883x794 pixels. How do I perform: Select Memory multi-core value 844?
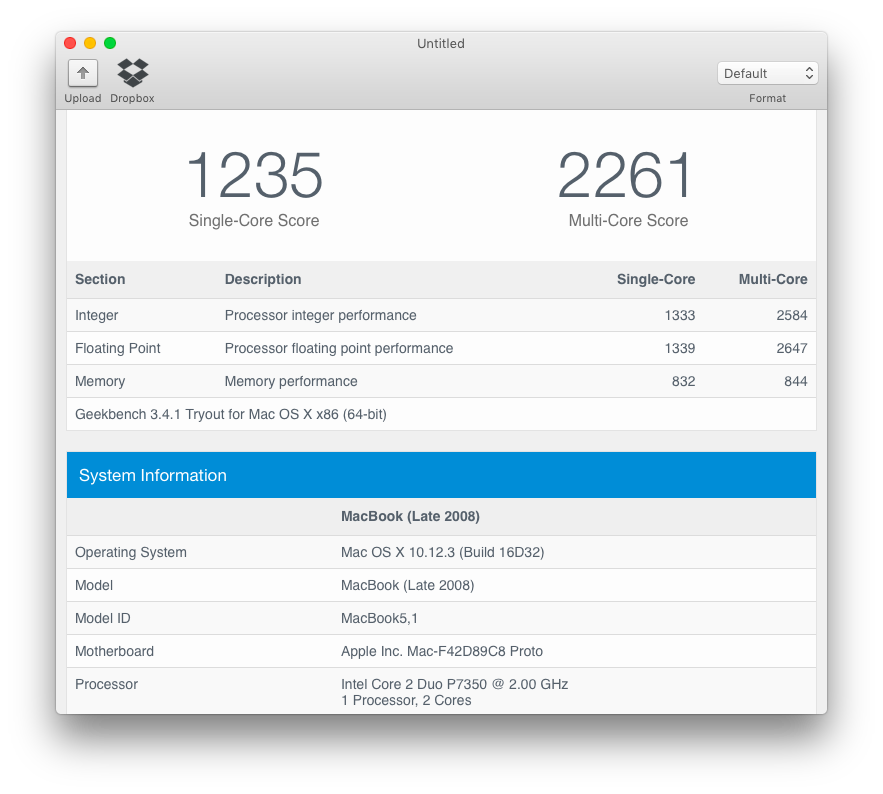point(796,381)
